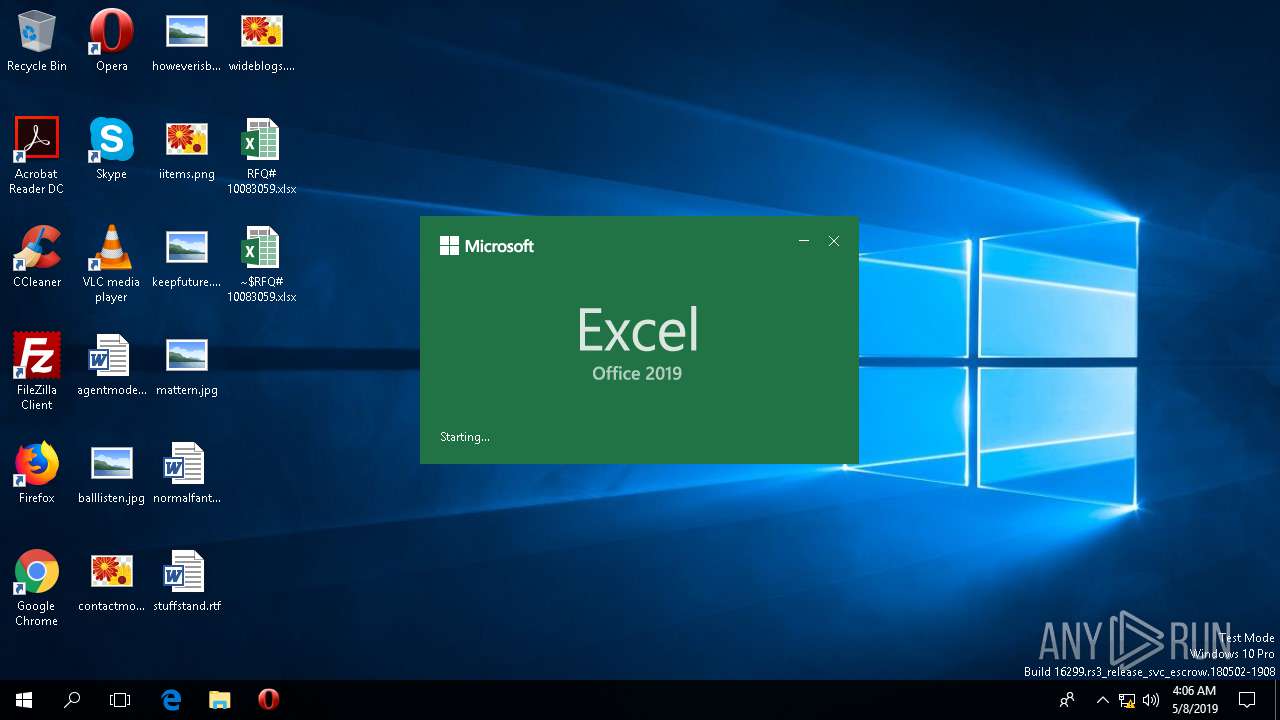Select the agentmode... Word document
This screenshot has height=720, width=1280.
tap(111, 366)
